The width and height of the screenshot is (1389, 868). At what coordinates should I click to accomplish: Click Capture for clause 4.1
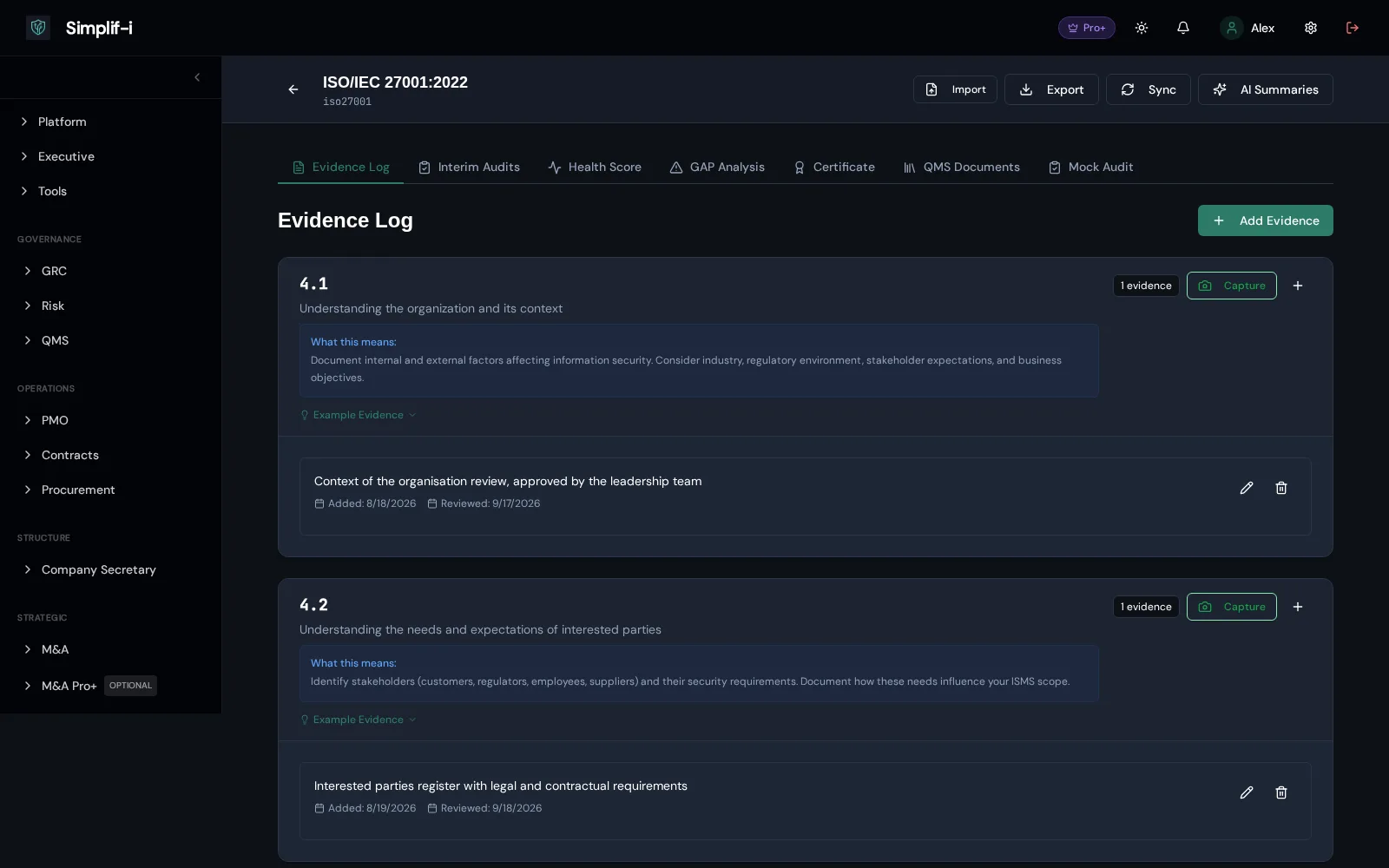click(1232, 286)
